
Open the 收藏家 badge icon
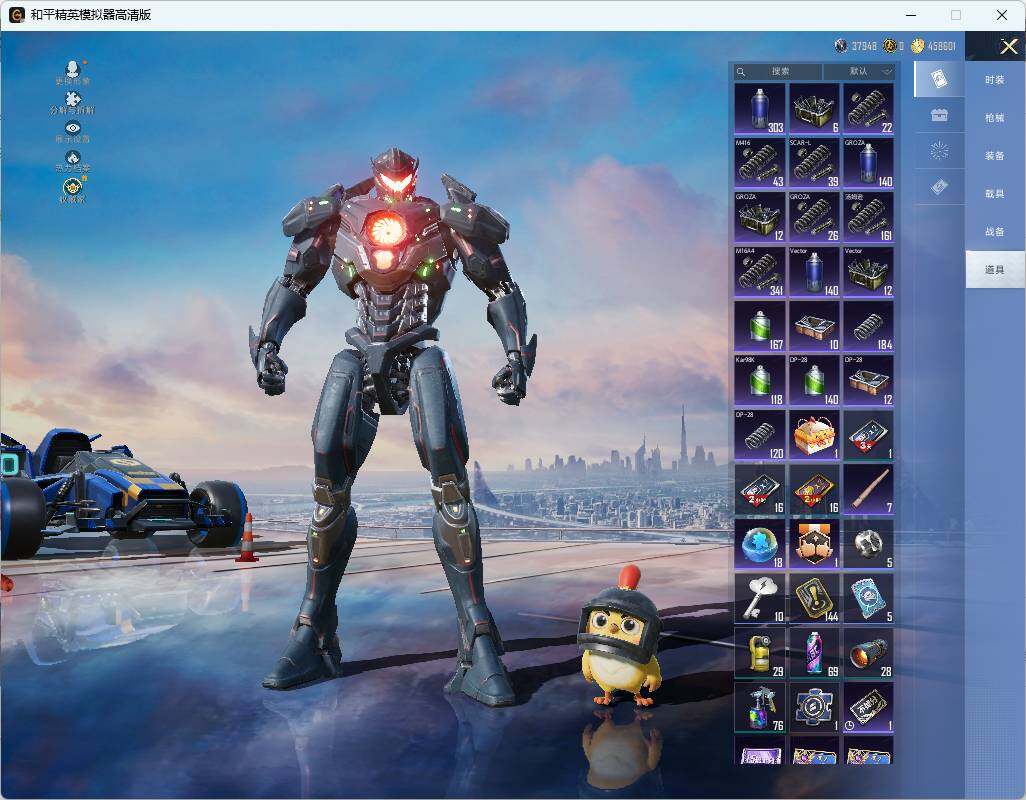(73, 187)
